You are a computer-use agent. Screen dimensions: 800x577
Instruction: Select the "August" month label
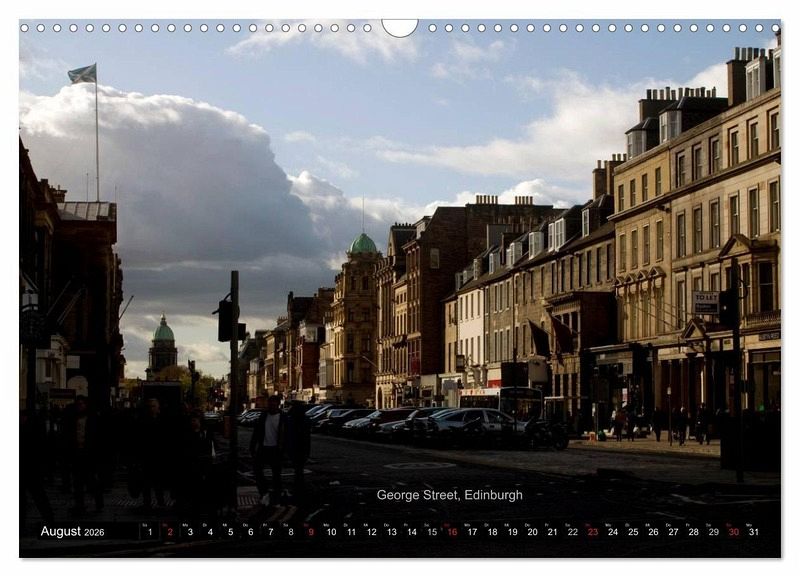click(x=61, y=531)
